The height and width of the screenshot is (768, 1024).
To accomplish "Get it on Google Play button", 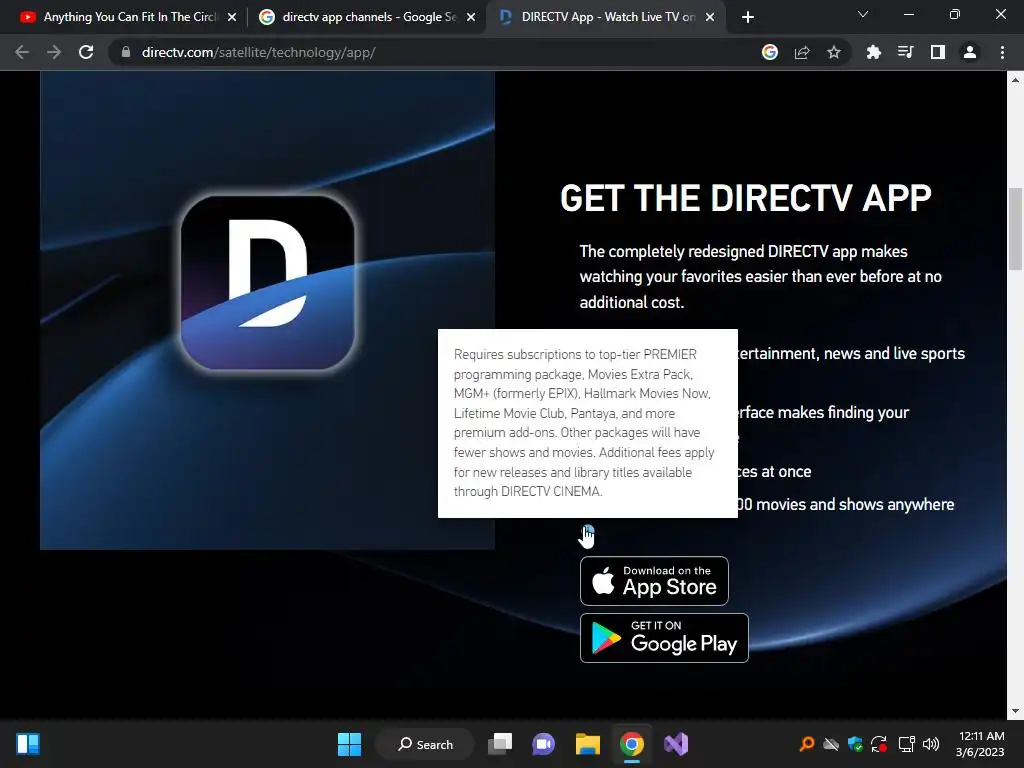I will click(x=664, y=637).
